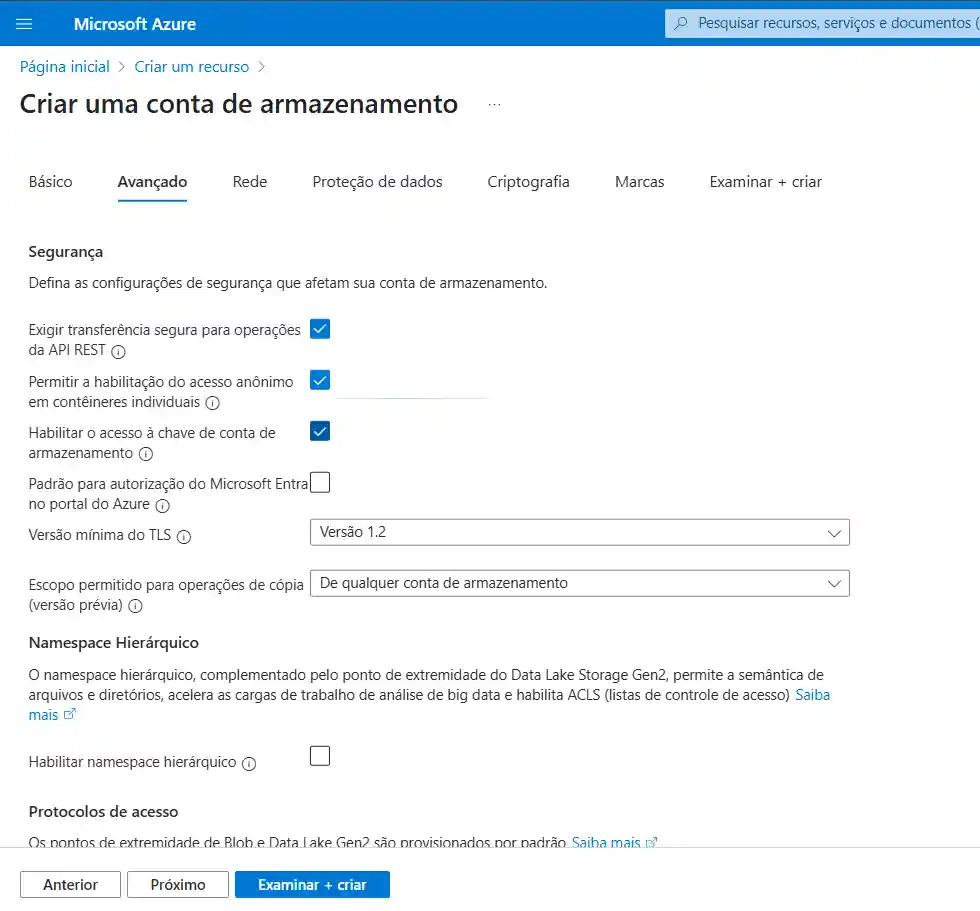The width and height of the screenshot is (980, 911).
Task: Click the blue Examinar + criar button
Action: pyautogui.click(x=312, y=884)
